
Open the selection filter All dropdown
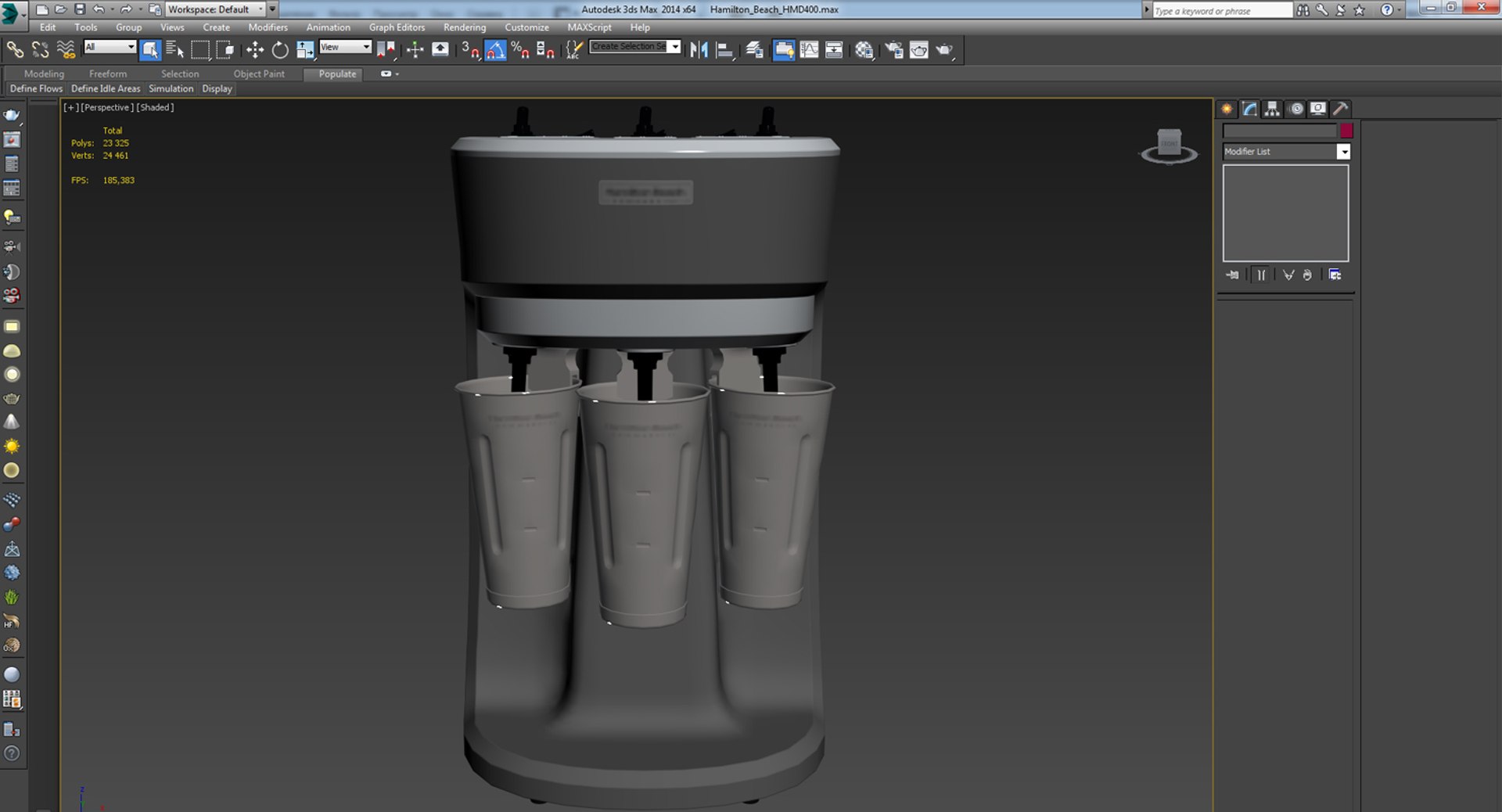pos(110,47)
